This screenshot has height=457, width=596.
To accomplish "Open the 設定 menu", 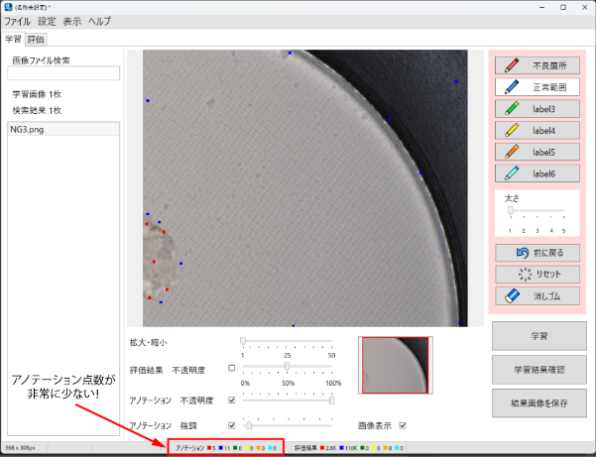I will click(x=47, y=21).
